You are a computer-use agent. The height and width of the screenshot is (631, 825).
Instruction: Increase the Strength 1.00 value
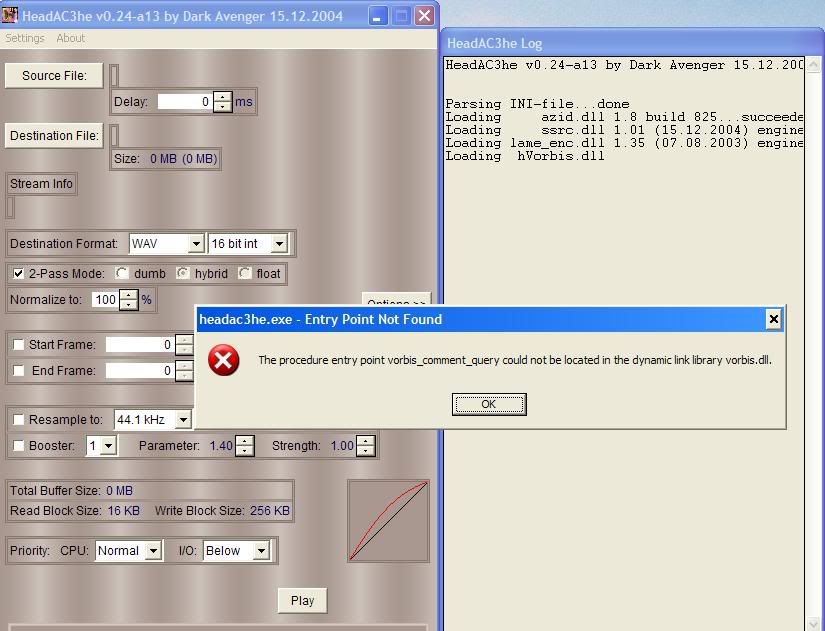click(365, 441)
